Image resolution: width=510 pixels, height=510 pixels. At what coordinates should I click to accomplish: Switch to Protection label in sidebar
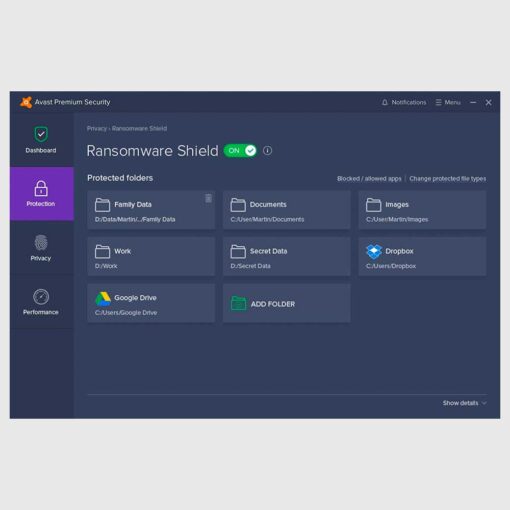click(x=41, y=204)
